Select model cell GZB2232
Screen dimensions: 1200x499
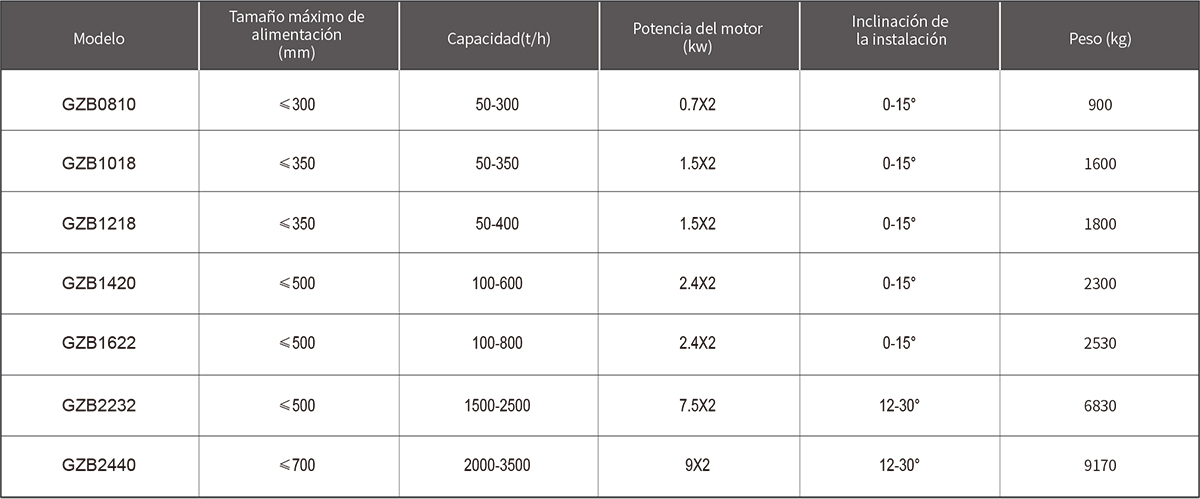(99, 405)
